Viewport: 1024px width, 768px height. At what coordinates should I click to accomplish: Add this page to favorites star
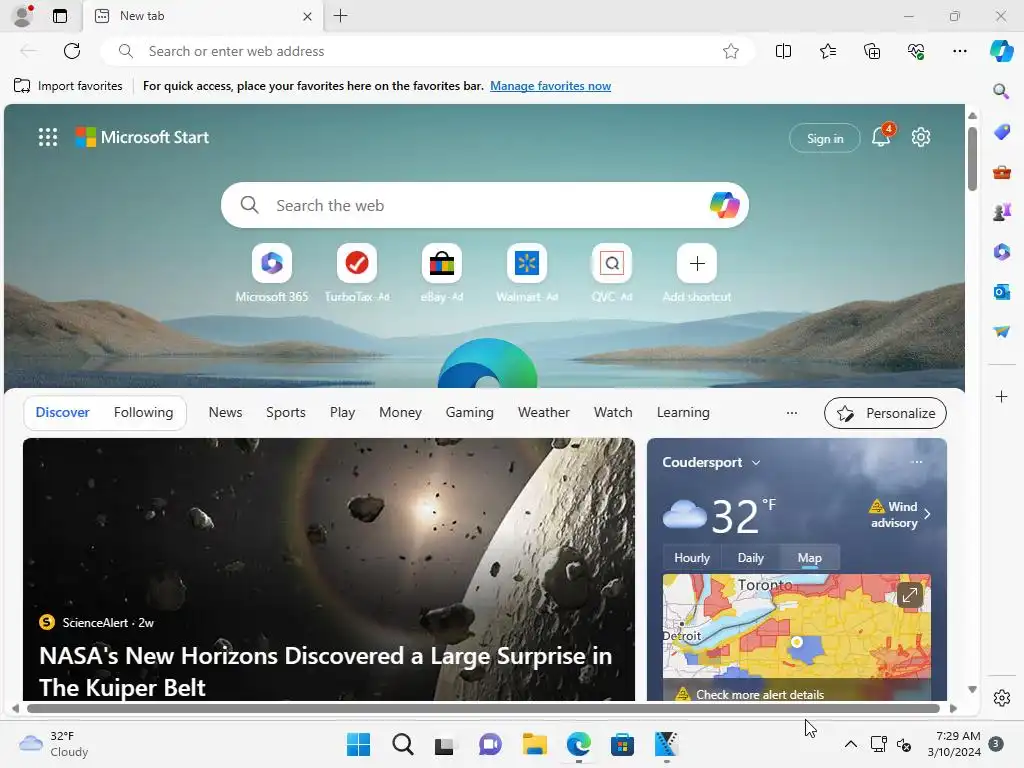point(731,51)
